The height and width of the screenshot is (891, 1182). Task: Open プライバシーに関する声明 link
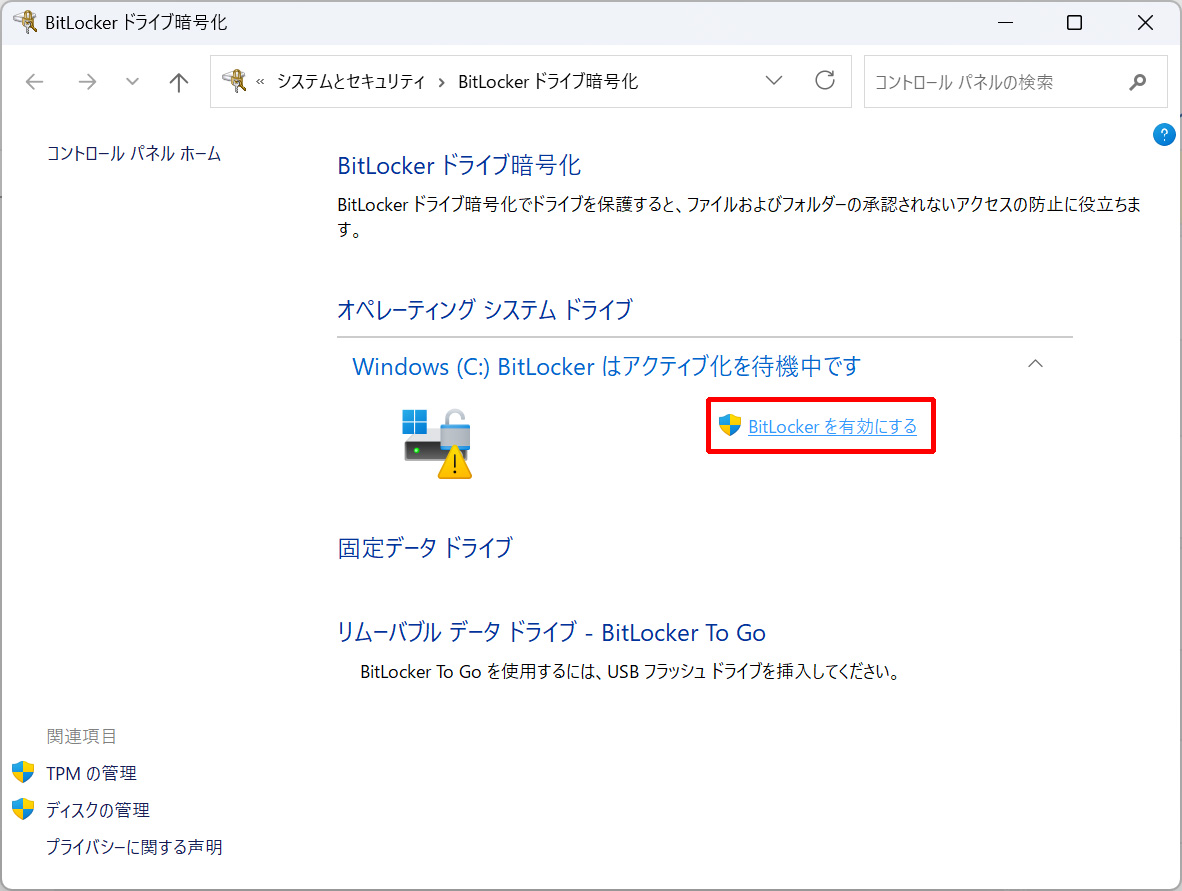coord(134,847)
